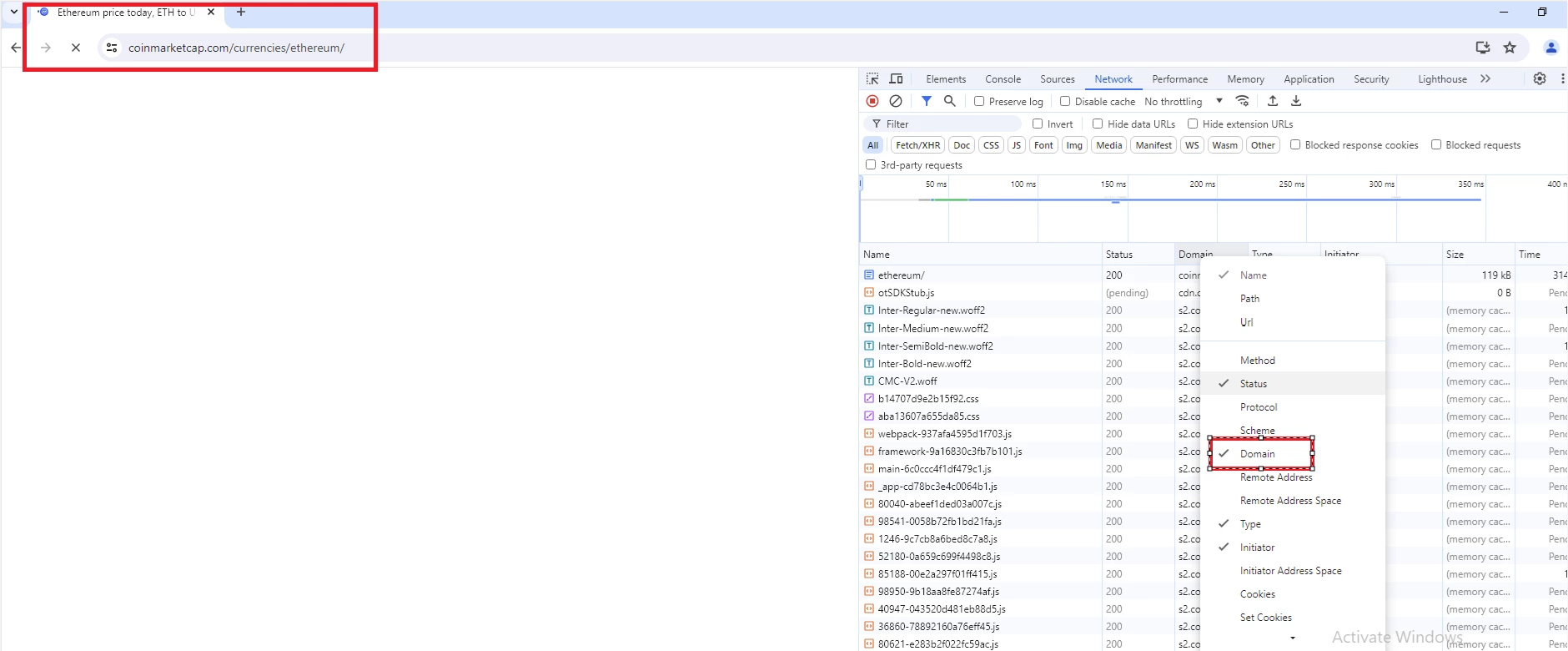Open DevTools customize three-dot menu

click(1562, 78)
